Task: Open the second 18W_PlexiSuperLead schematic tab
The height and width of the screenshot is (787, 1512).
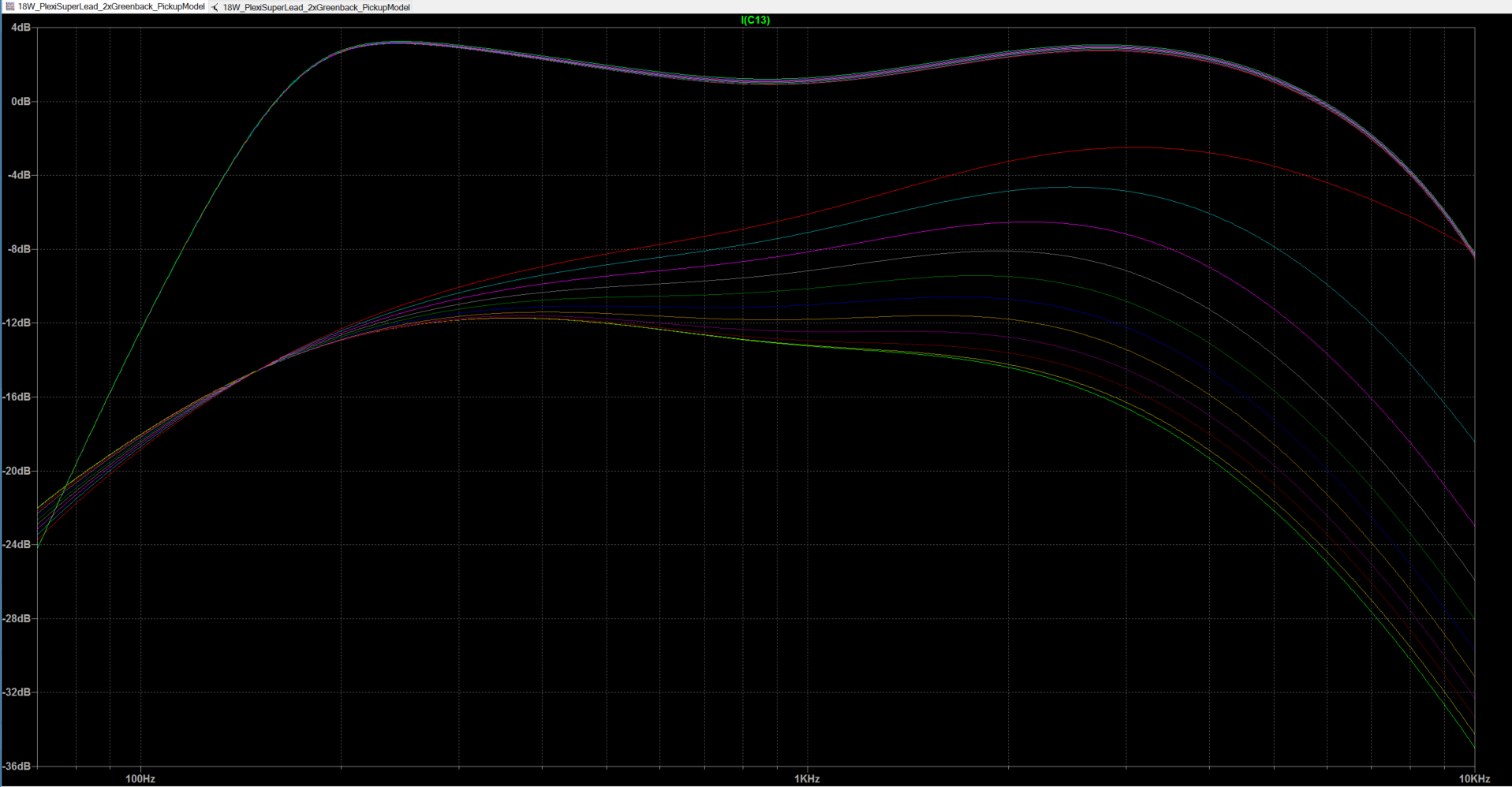Action: click(315, 7)
